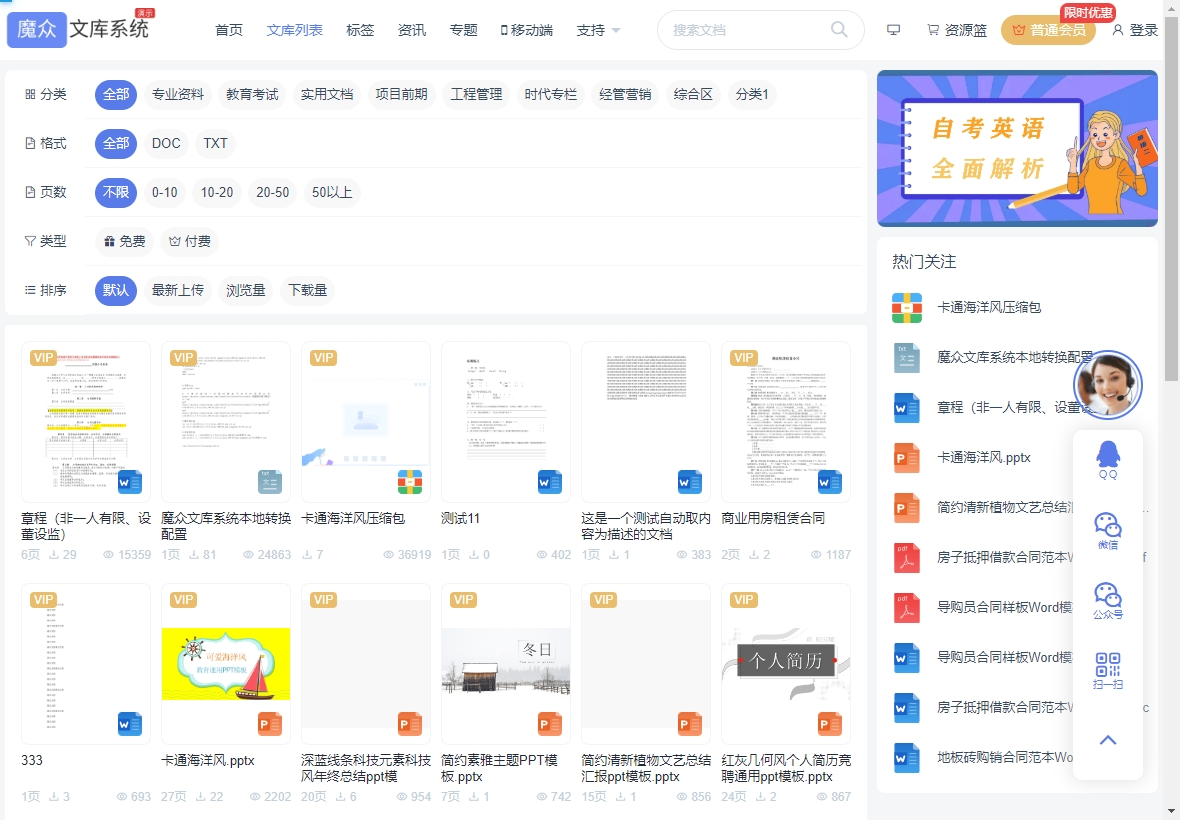Open the 专题 nav menu item

point(463,30)
